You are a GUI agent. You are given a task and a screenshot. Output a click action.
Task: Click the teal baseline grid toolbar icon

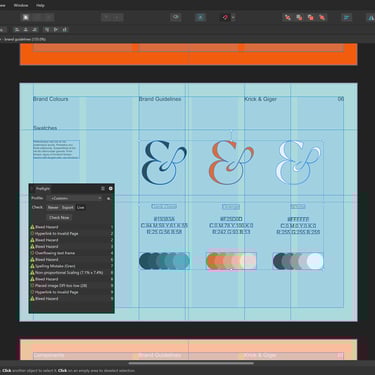pos(200,17)
